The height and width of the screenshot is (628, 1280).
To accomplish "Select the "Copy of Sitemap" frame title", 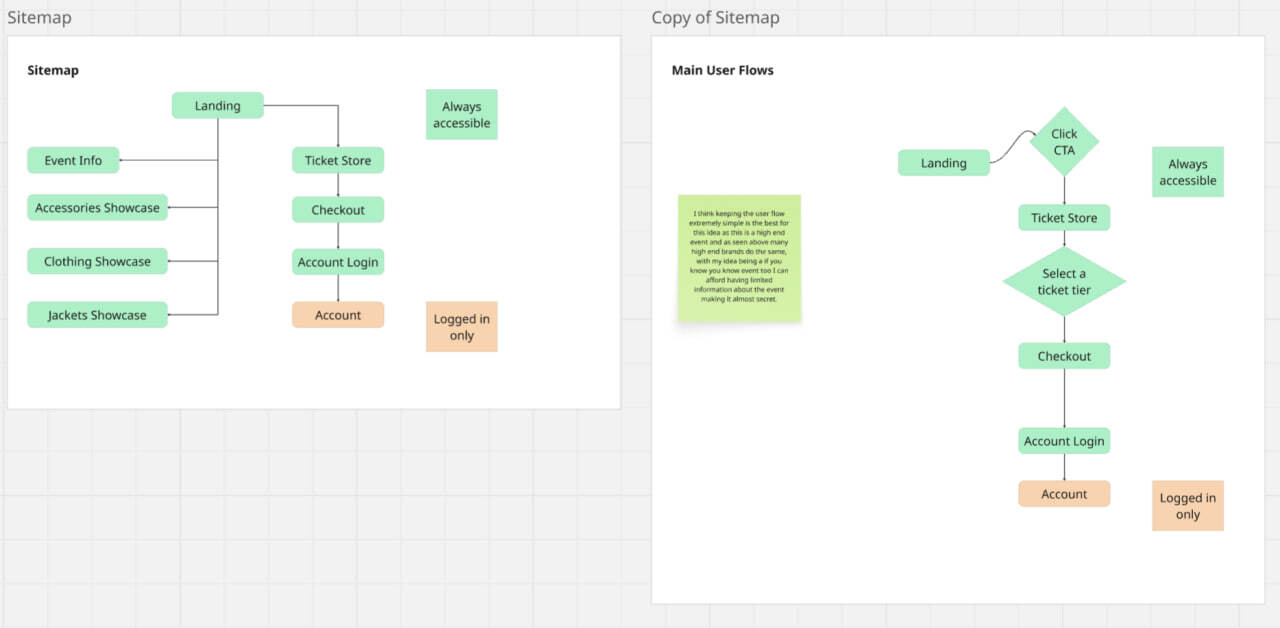I will click(x=714, y=18).
